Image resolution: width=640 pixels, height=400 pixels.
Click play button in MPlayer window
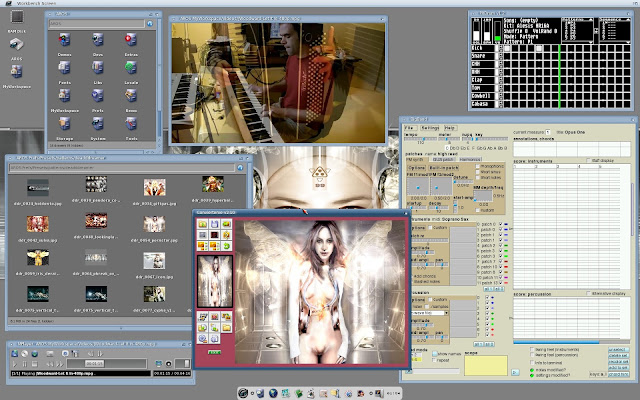(x=15, y=364)
